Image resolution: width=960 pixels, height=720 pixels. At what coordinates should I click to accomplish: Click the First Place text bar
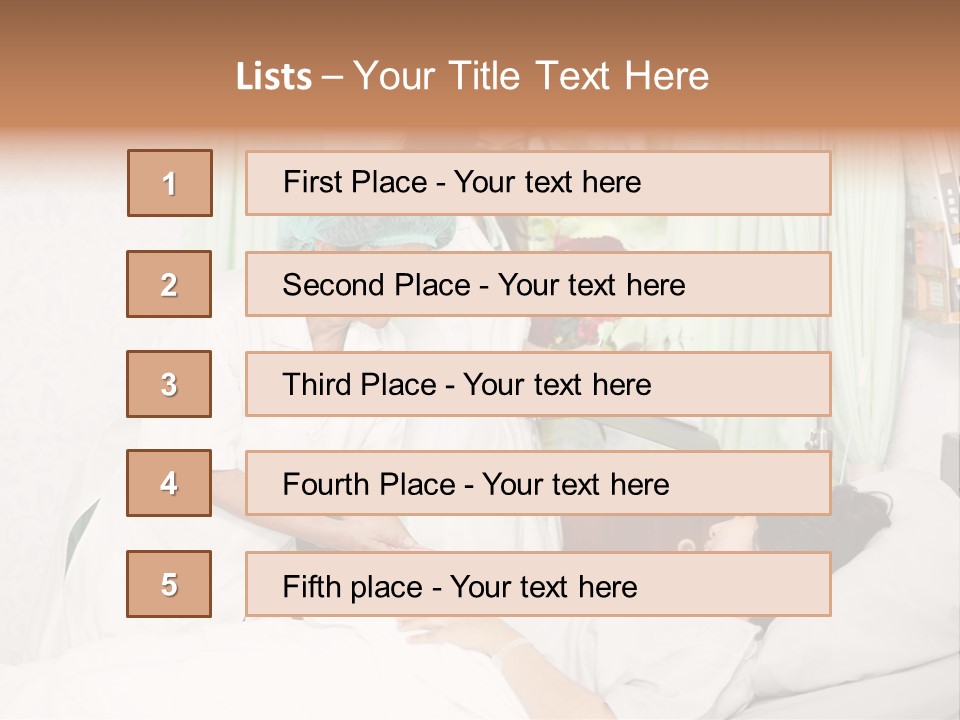point(538,183)
